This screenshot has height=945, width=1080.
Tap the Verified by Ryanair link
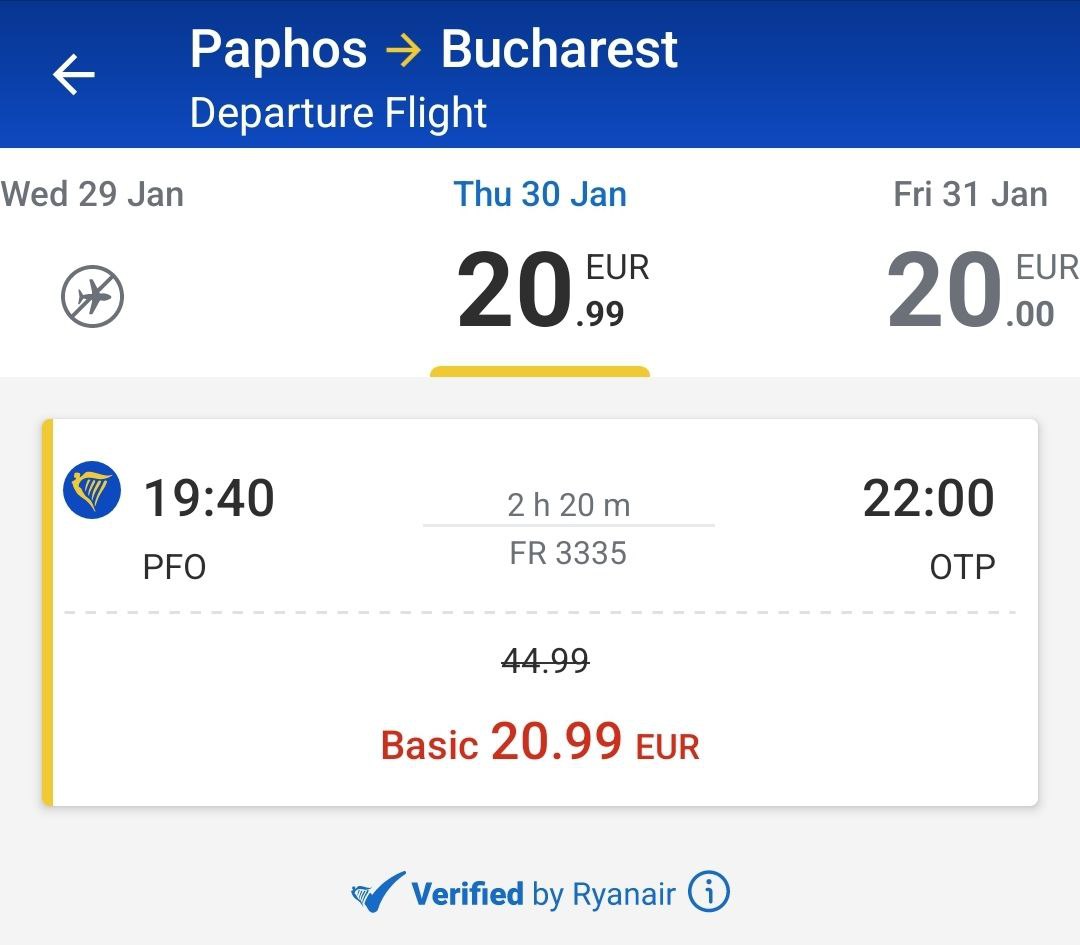543,893
